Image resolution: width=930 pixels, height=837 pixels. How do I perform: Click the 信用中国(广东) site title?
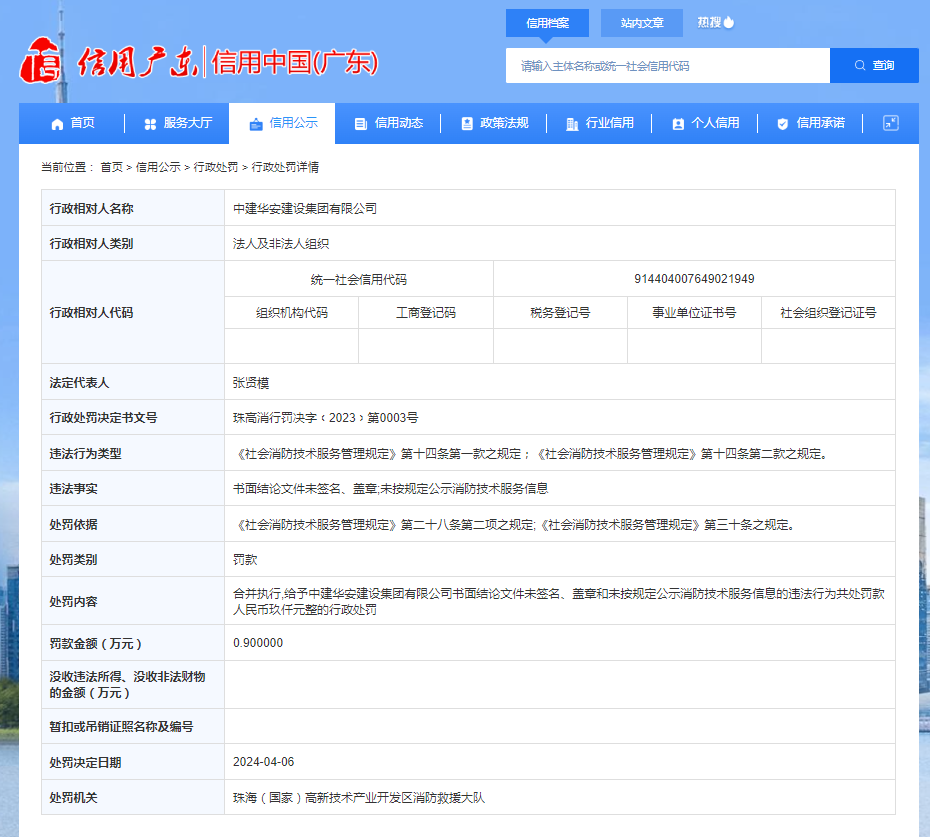coord(295,62)
